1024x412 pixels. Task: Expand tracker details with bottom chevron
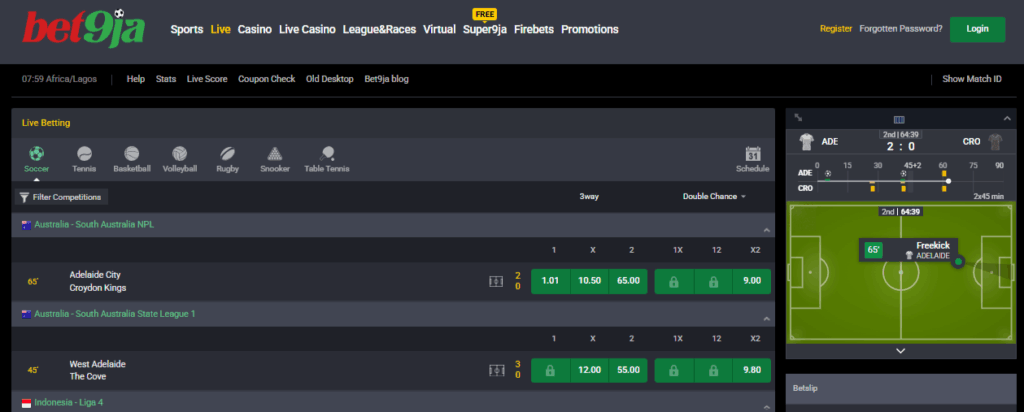click(x=901, y=351)
